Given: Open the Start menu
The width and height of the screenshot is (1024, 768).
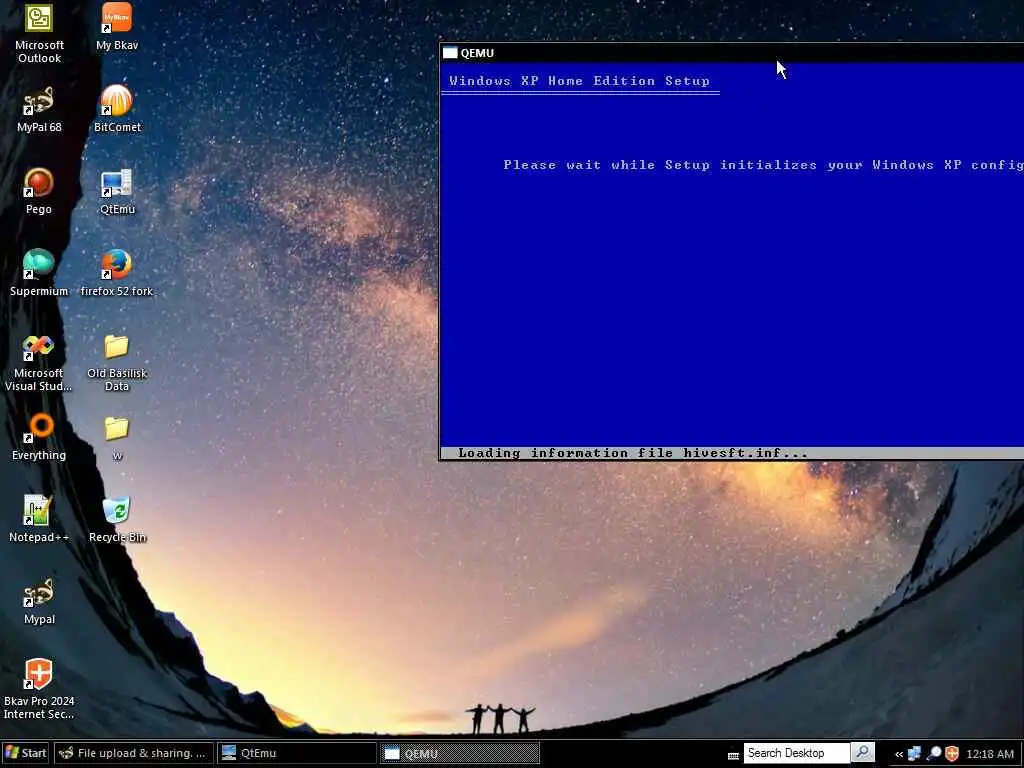Looking at the screenshot, I should [x=25, y=753].
